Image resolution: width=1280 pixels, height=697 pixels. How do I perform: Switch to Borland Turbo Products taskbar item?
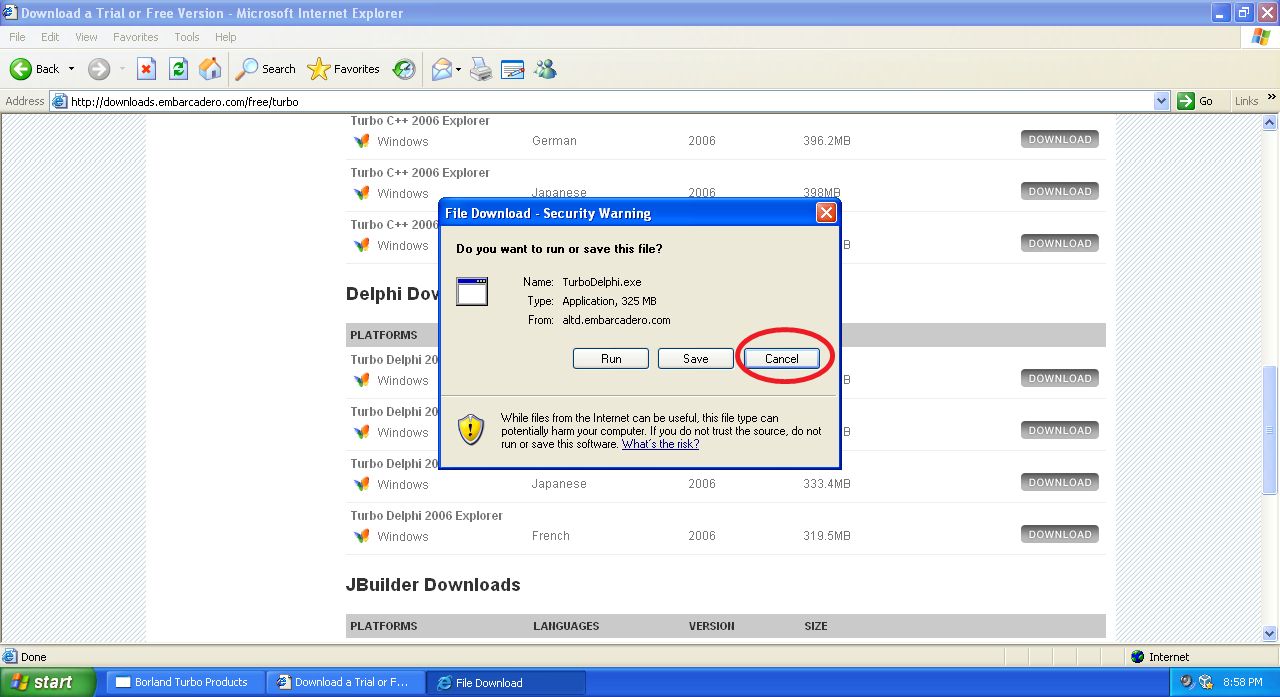[x=185, y=682]
